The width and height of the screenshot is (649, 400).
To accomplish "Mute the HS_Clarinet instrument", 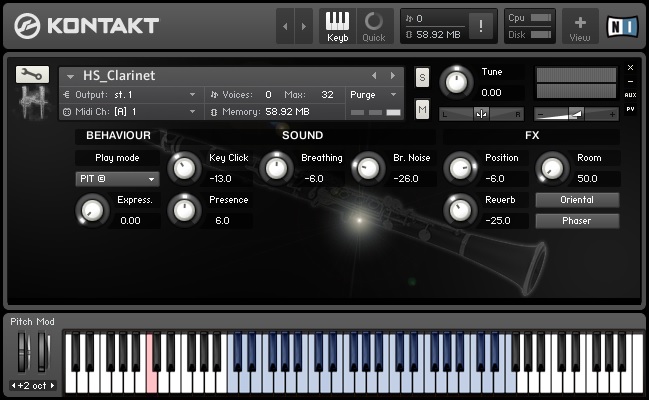I will 422,108.
